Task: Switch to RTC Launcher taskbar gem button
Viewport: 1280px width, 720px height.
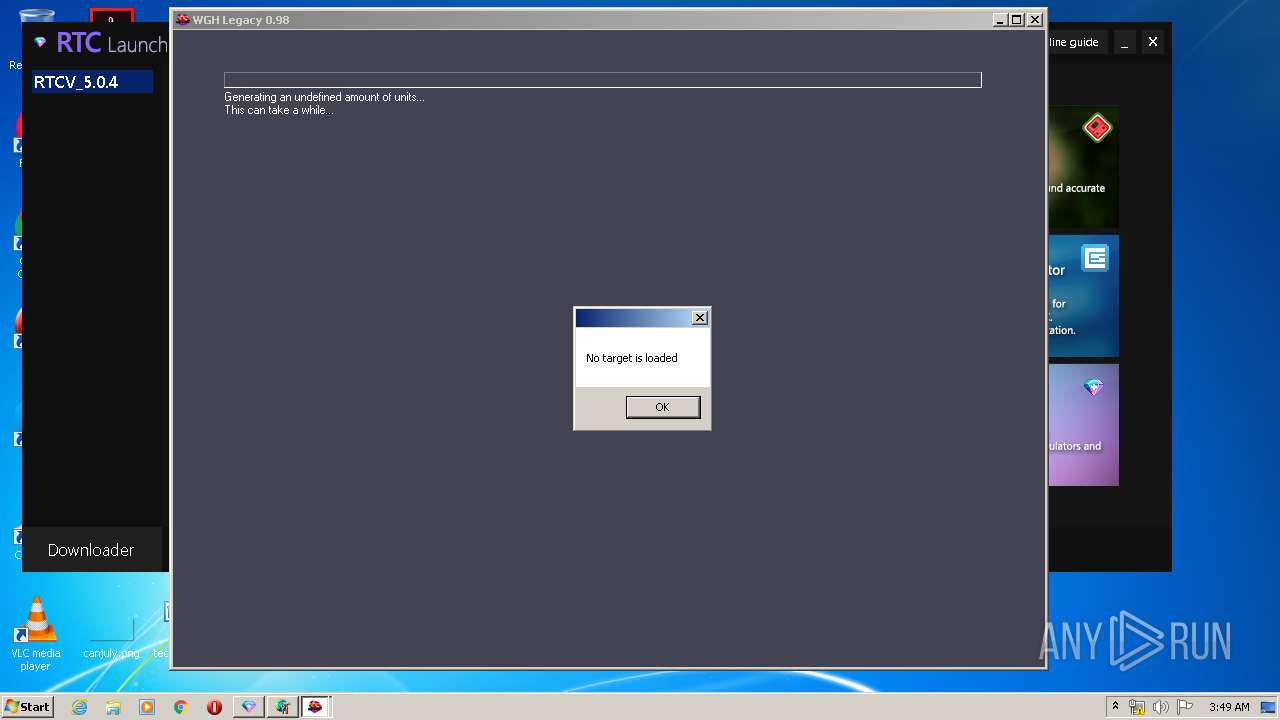Action: (249, 707)
